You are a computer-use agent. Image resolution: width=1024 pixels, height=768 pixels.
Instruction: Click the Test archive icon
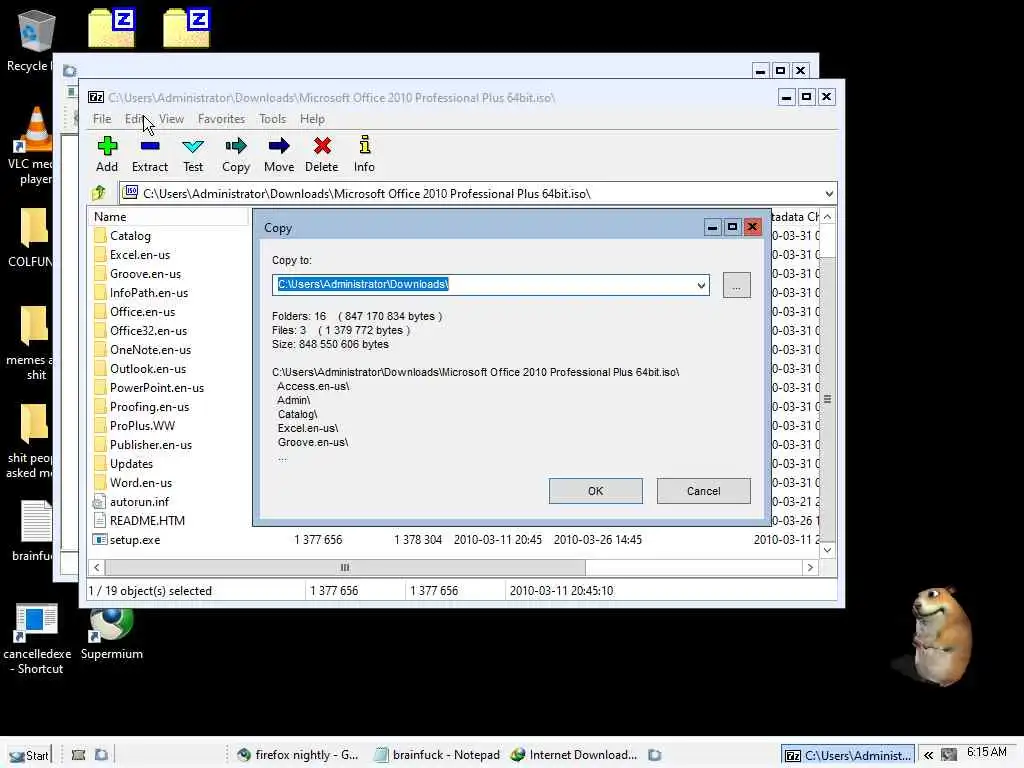click(193, 146)
